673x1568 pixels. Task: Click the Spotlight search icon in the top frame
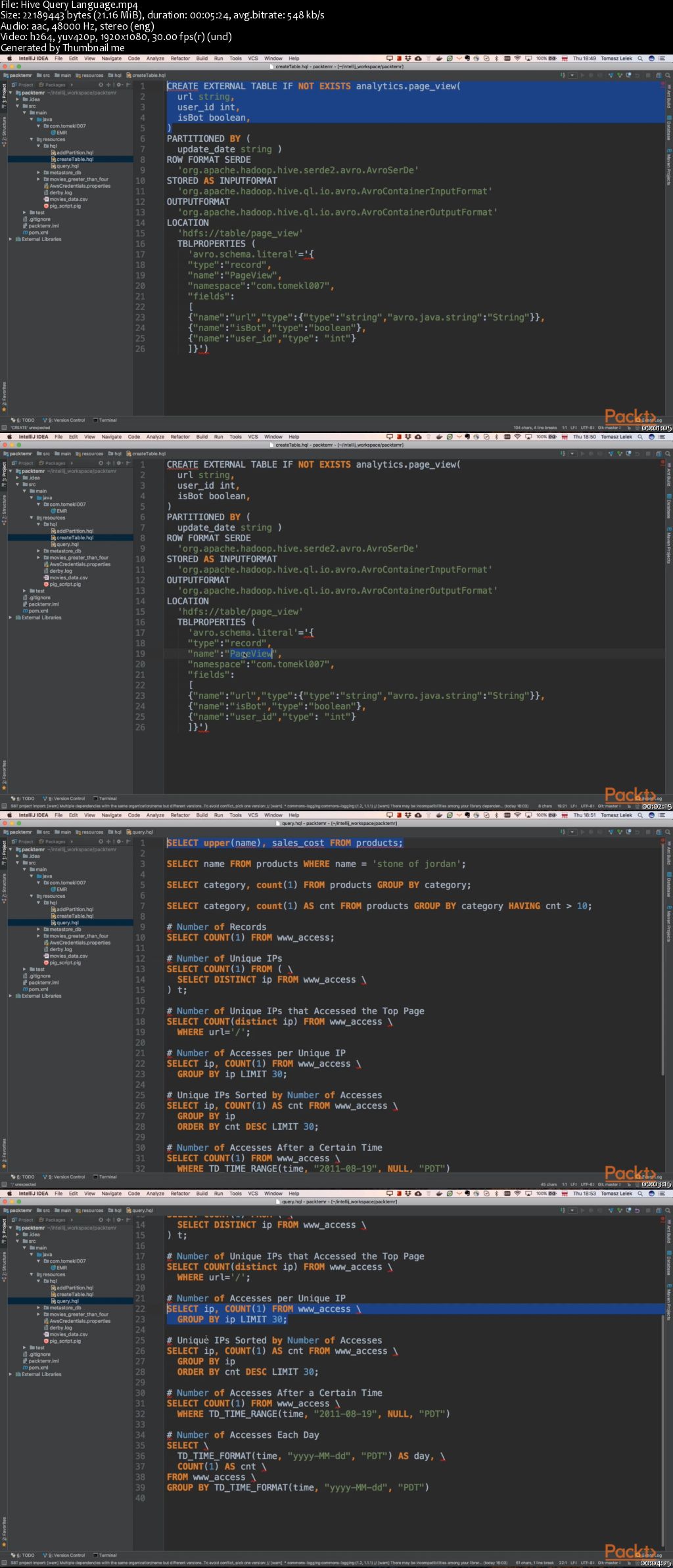coord(640,58)
